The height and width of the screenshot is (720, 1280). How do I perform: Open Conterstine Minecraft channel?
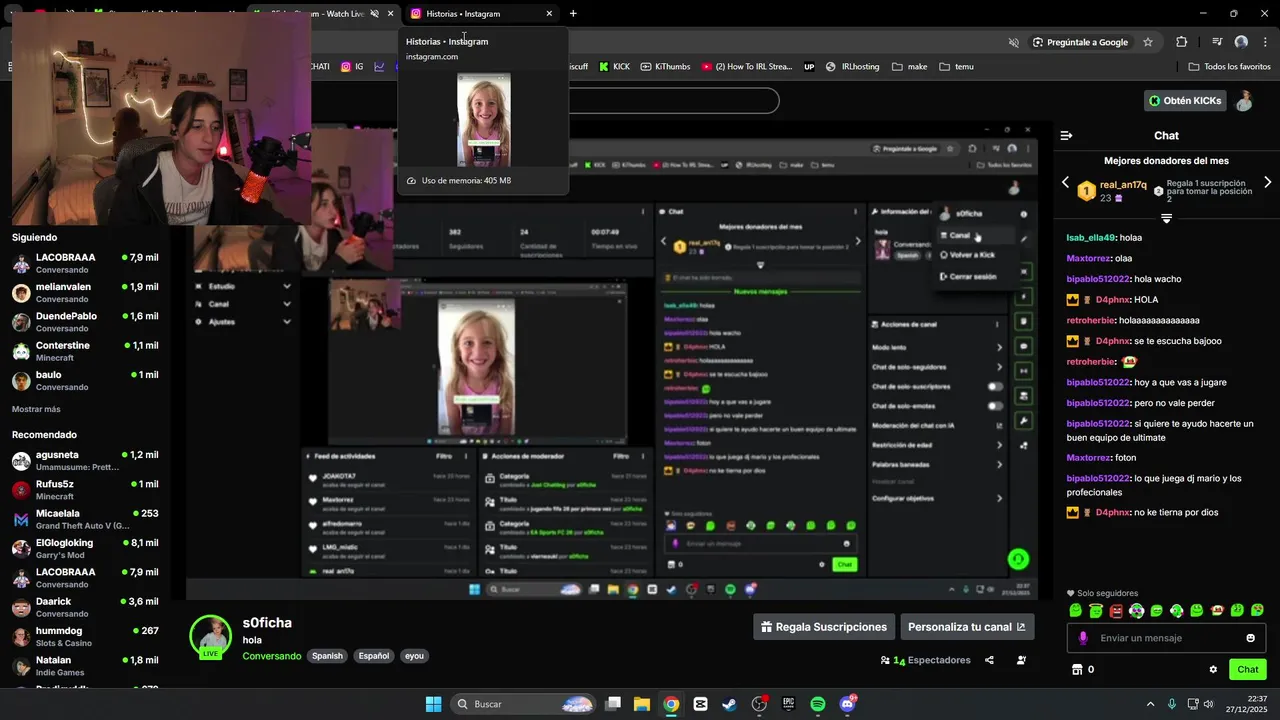(x=85, y=351)
